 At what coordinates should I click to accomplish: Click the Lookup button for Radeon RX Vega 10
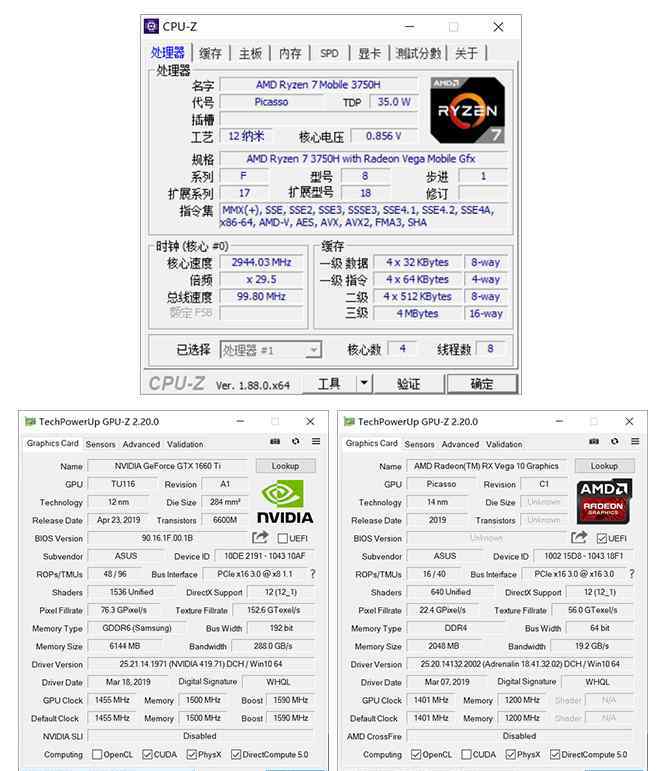point(604,466)
